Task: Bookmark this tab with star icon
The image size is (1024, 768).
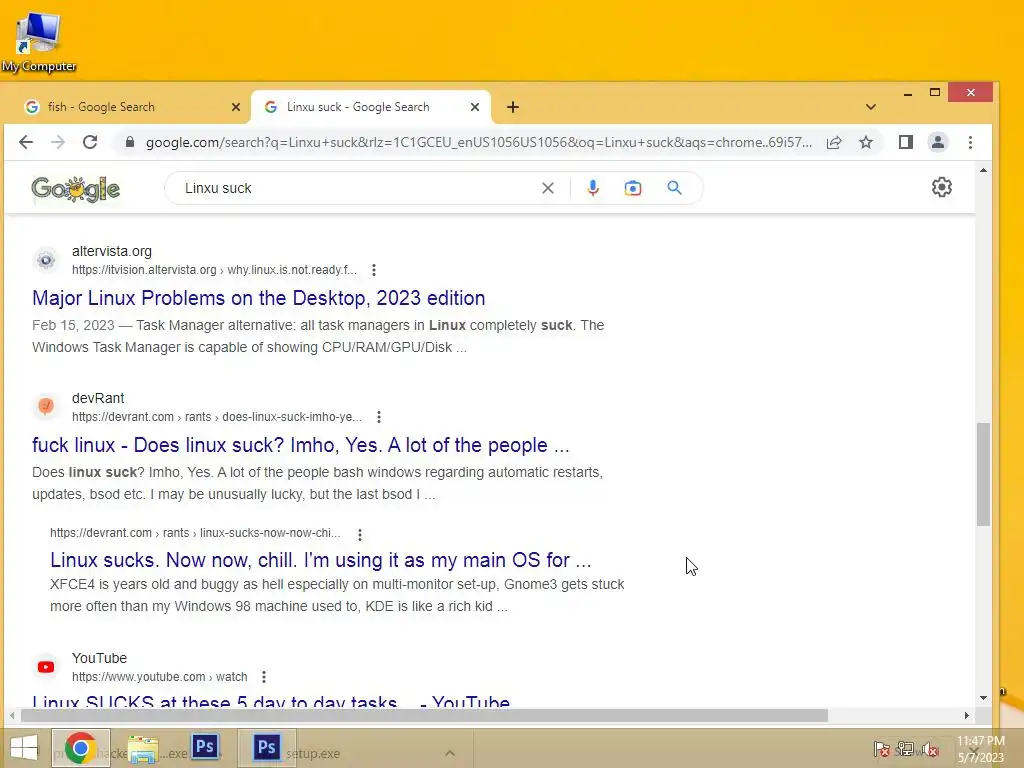Action: coord(866,142)
